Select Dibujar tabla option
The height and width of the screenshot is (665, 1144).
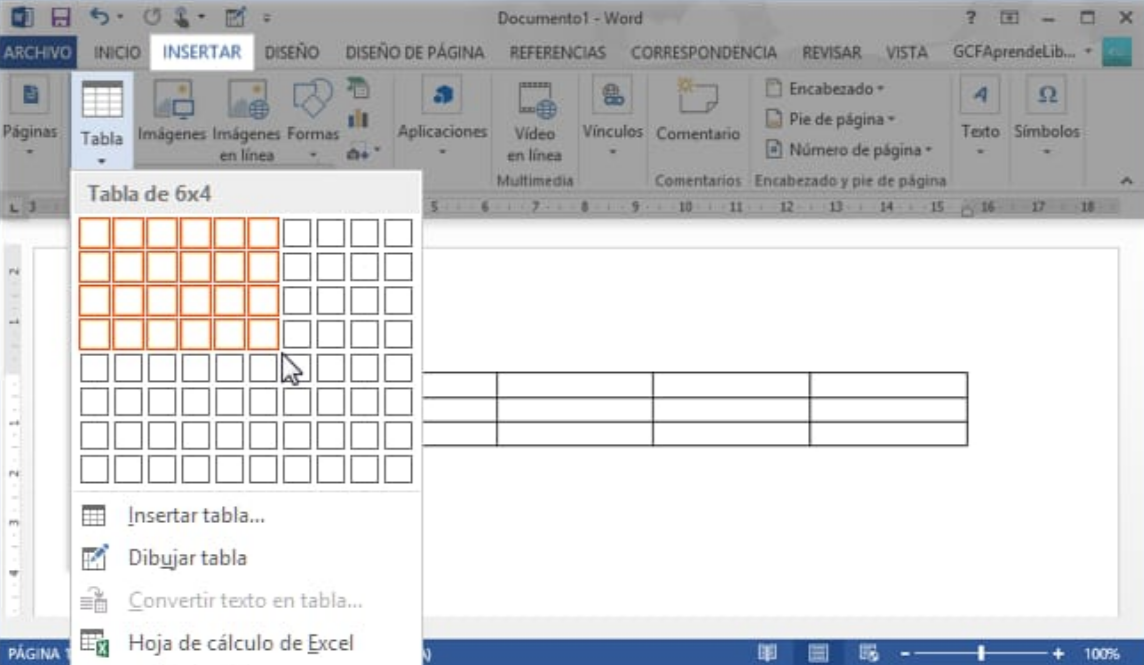coord(187,558)
